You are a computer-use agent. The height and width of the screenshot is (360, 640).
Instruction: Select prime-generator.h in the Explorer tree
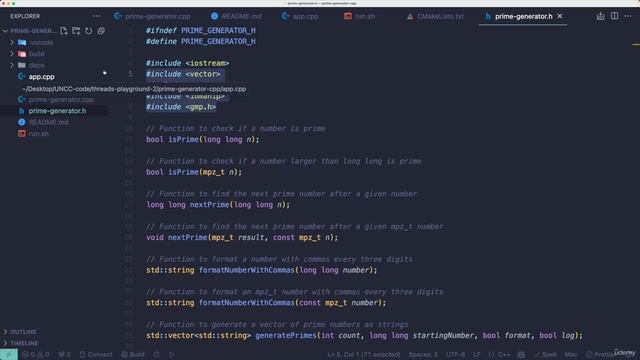[x=57, y=111]
